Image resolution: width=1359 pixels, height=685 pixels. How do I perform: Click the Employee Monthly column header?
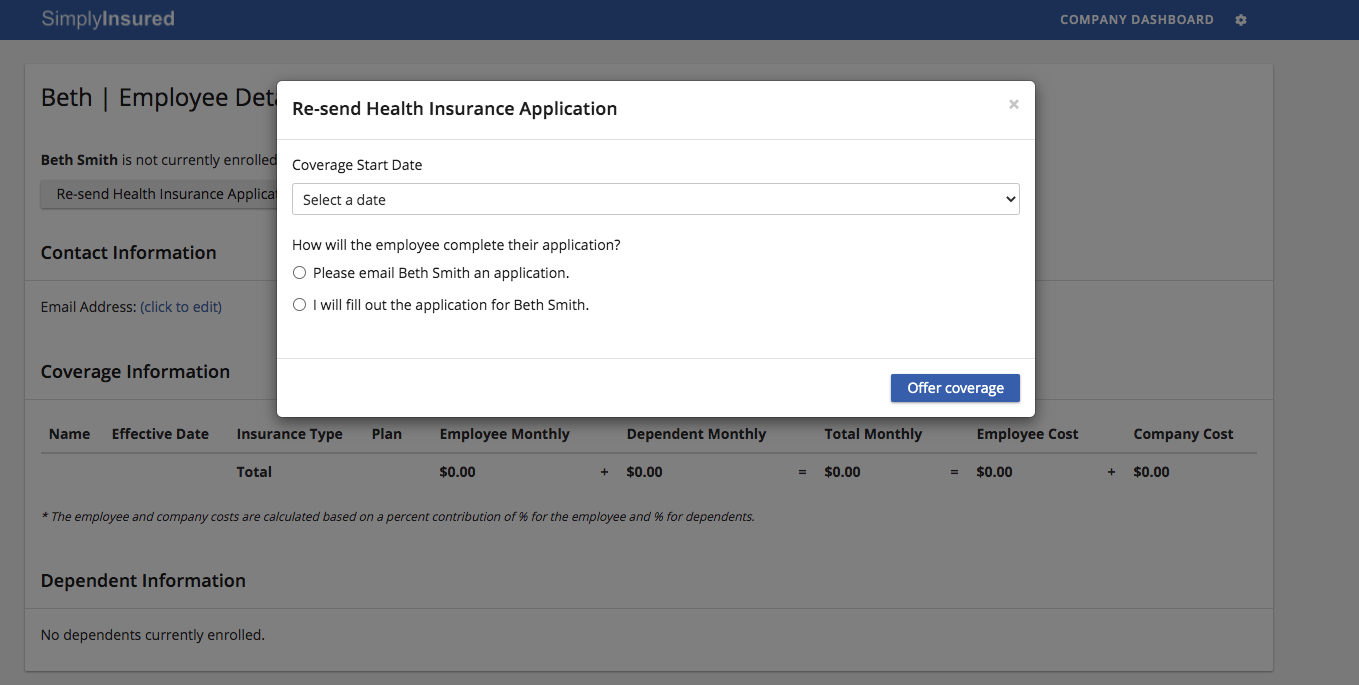coord(504,433)
